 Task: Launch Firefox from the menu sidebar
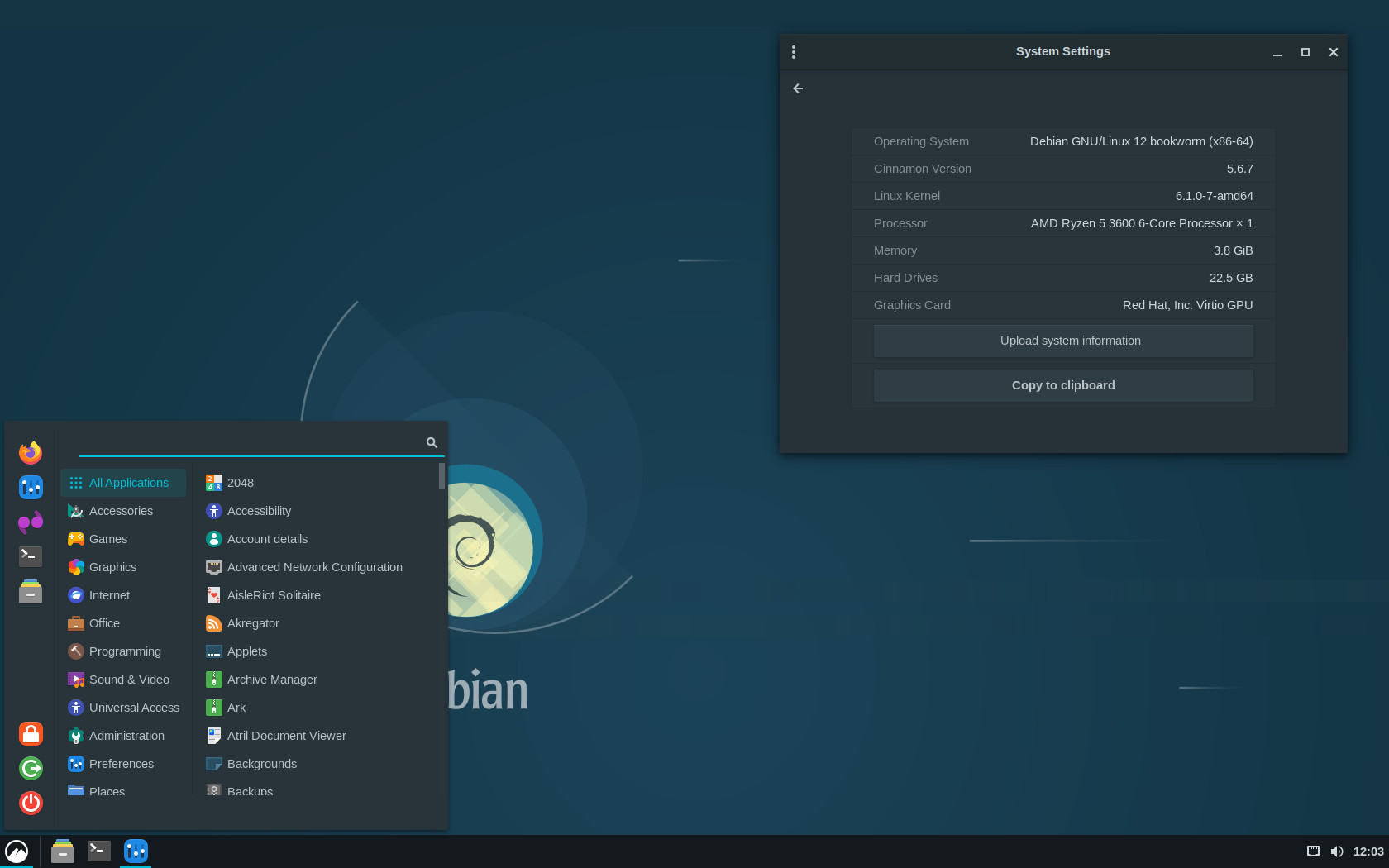[x=31, y=452]
